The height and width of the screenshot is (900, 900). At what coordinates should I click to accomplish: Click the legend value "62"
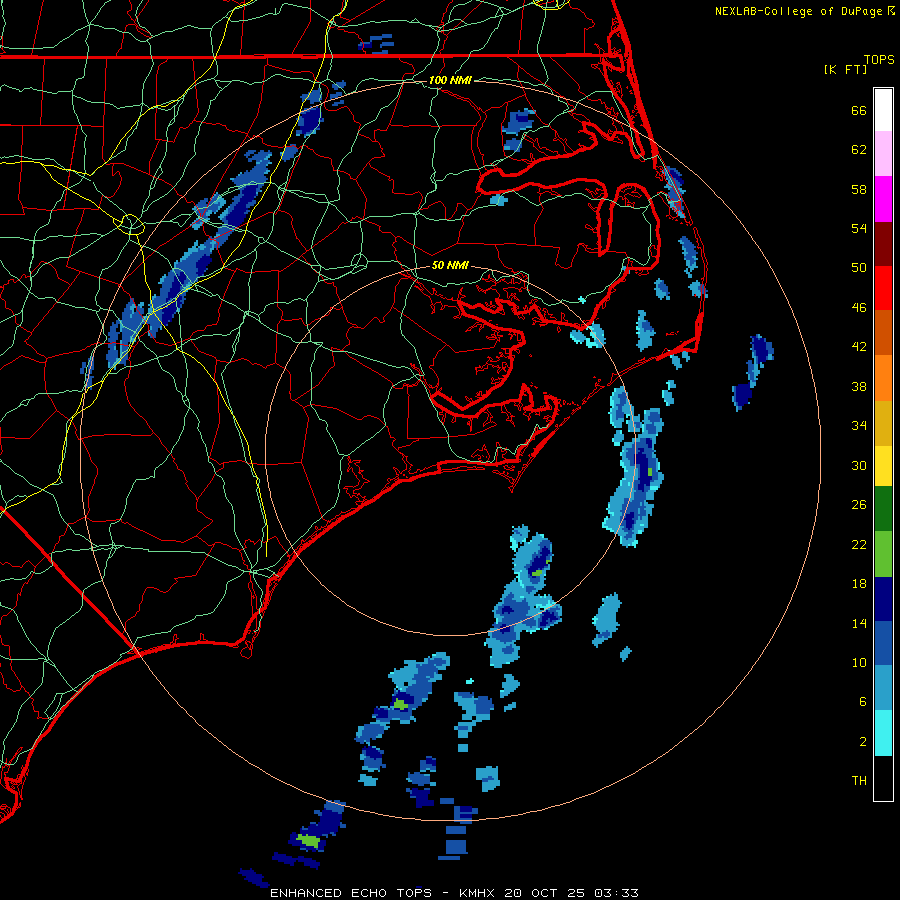859,150
